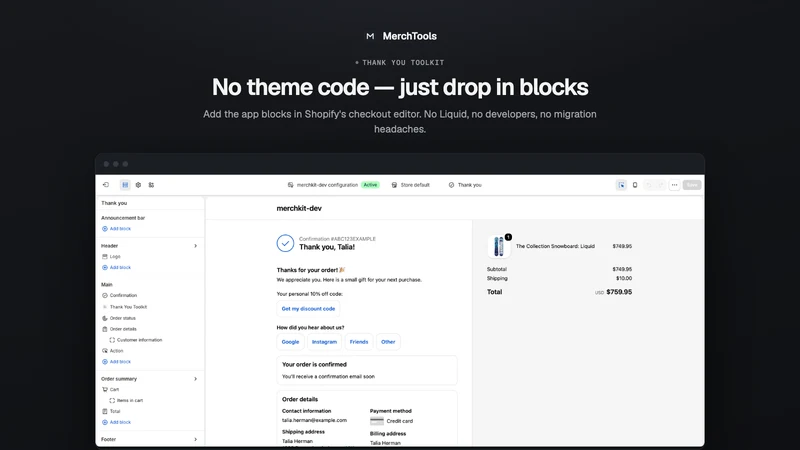Click the undo arrow icon
The height and width of the screenshot is (450, 800).
[x=648, y=185]
